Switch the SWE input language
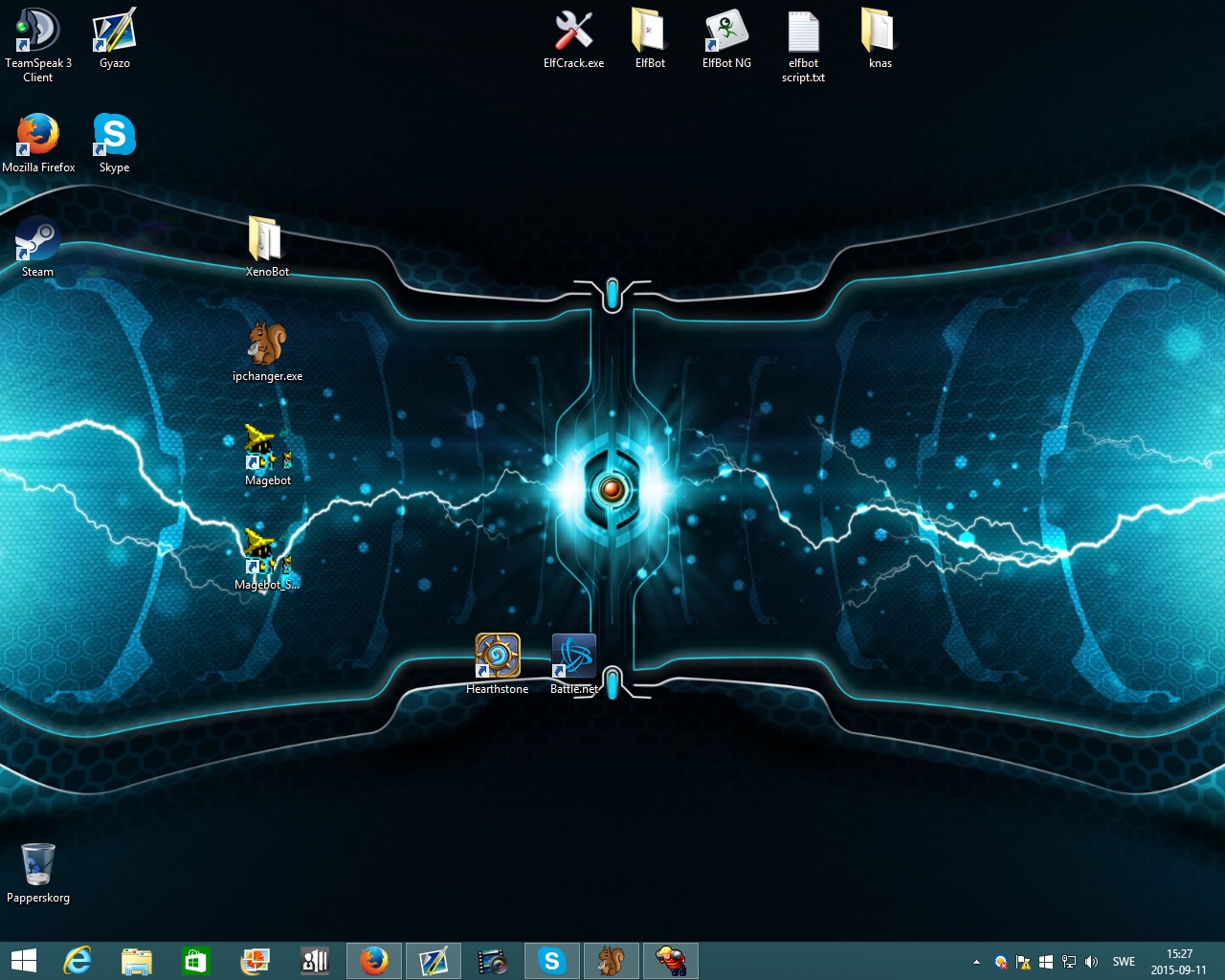The image size is (1225, 980). pyautogui.click(x=1124, y=962)
